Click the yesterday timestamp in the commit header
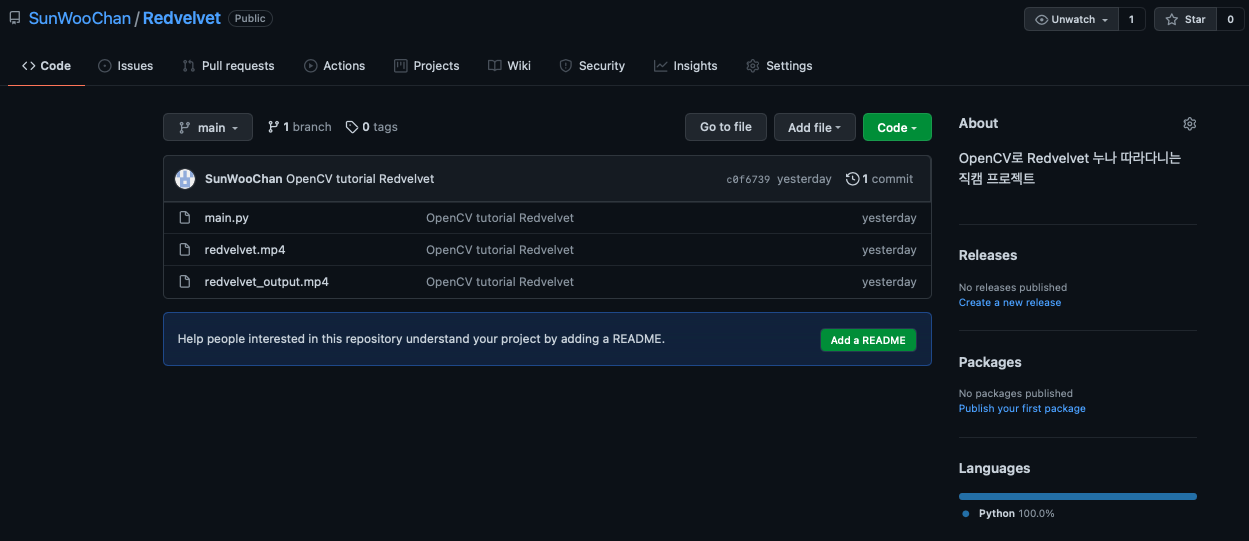 [804, 179]
